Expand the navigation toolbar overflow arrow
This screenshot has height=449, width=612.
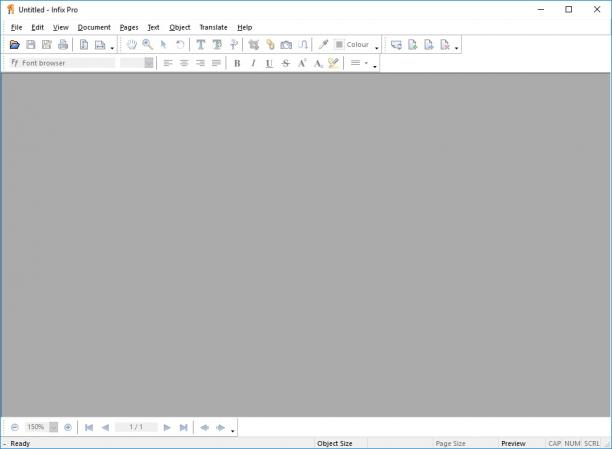233,431
